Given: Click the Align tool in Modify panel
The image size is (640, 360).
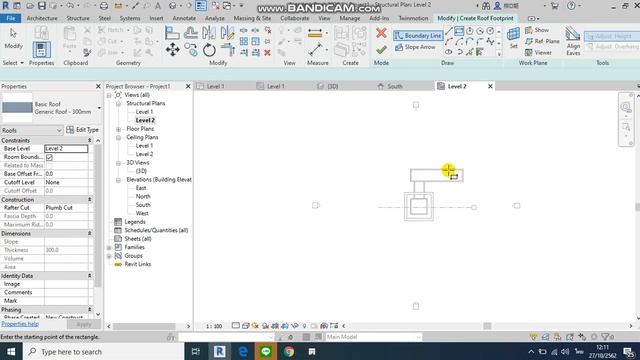Looking at the screenshot, I should [172, 33].
